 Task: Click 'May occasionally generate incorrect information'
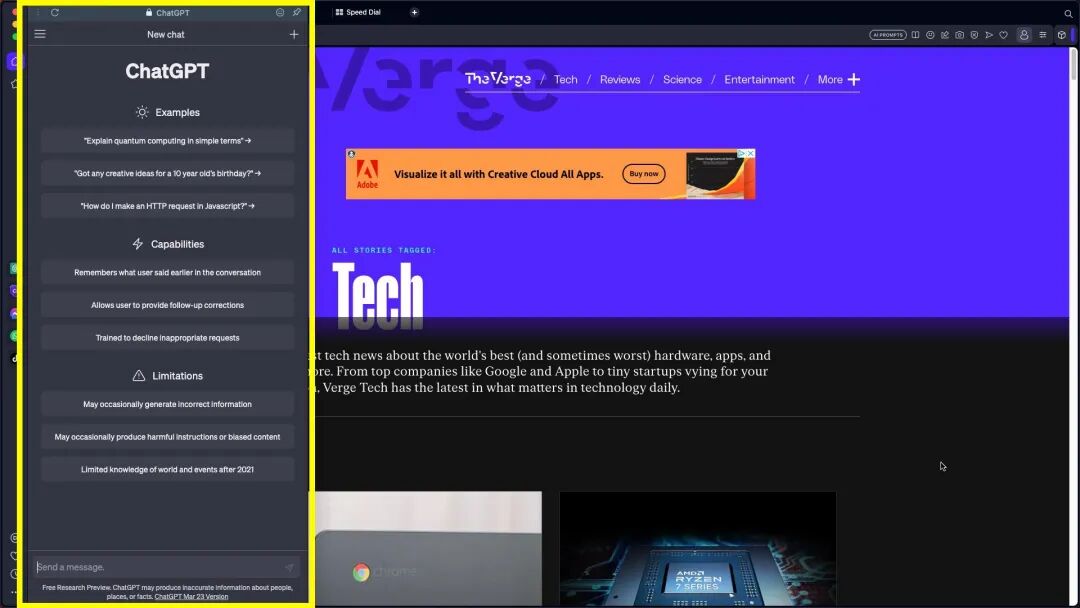point(167,404)
